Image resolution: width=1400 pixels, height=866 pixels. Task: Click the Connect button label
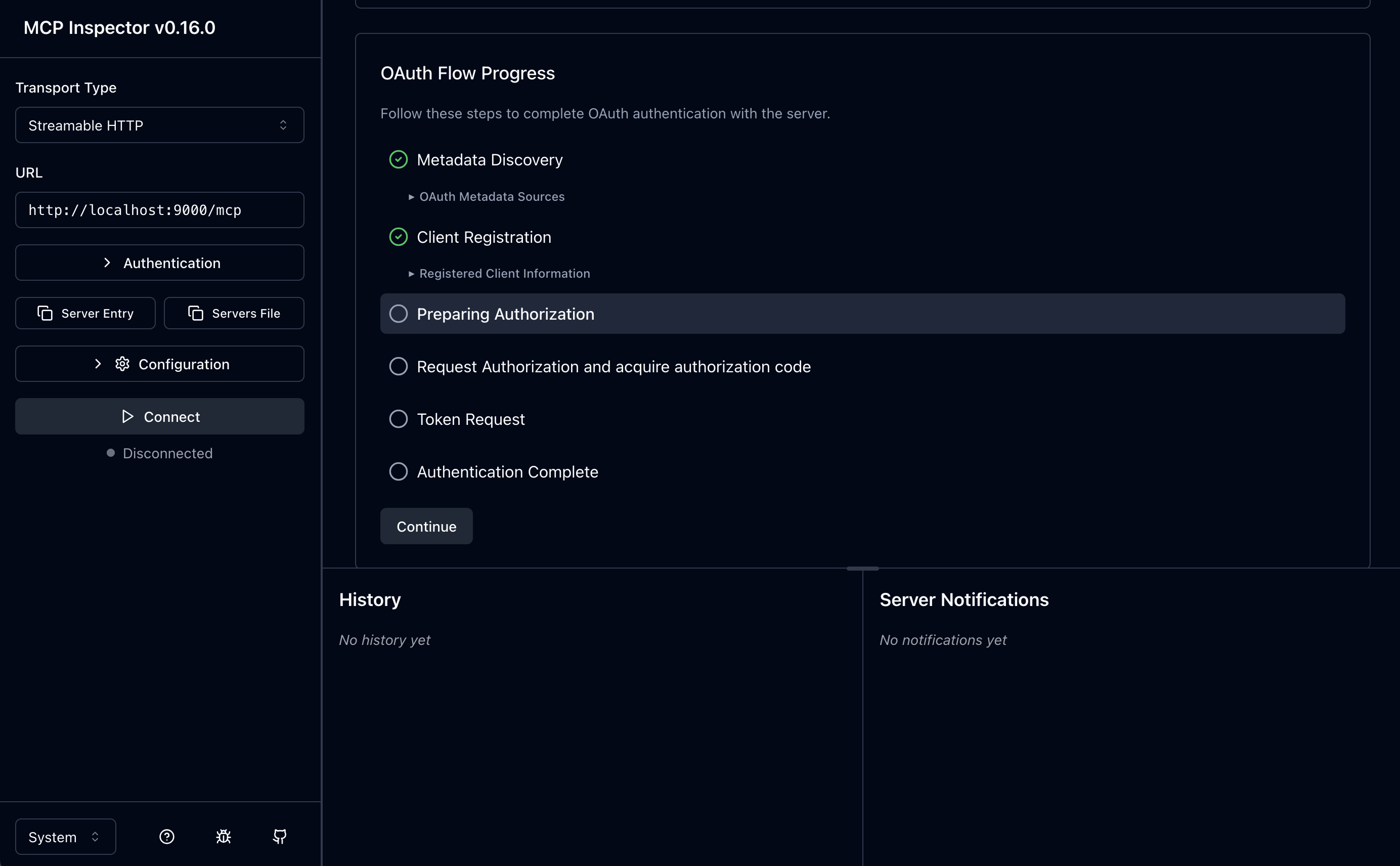[x=172, y=417]
